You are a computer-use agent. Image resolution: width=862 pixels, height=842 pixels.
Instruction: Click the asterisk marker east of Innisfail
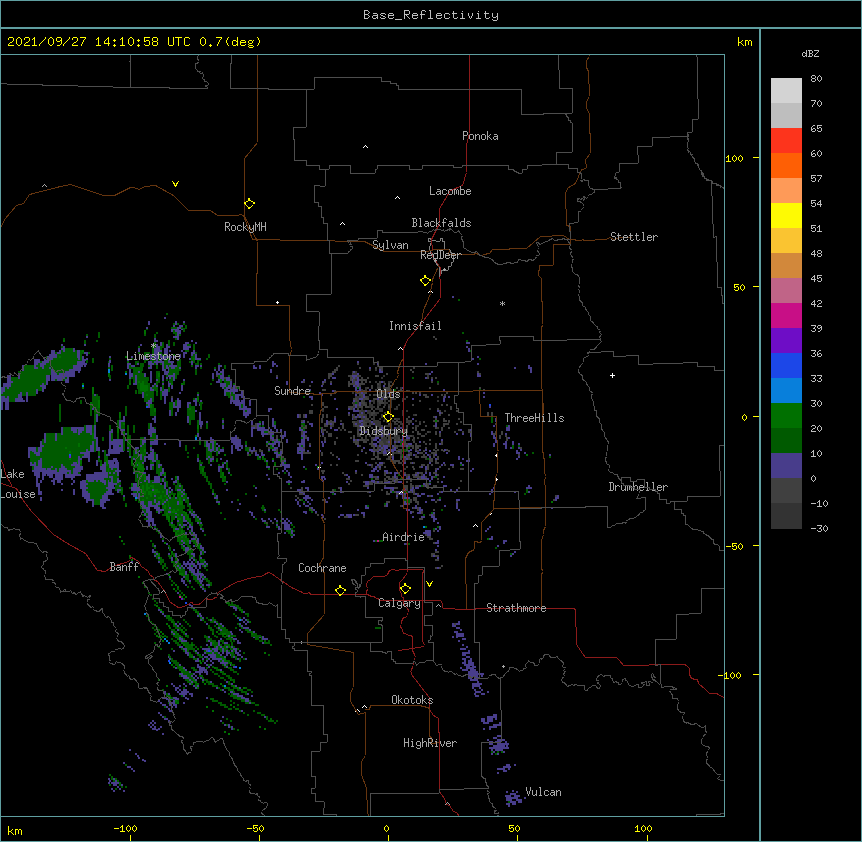[502, 304]
